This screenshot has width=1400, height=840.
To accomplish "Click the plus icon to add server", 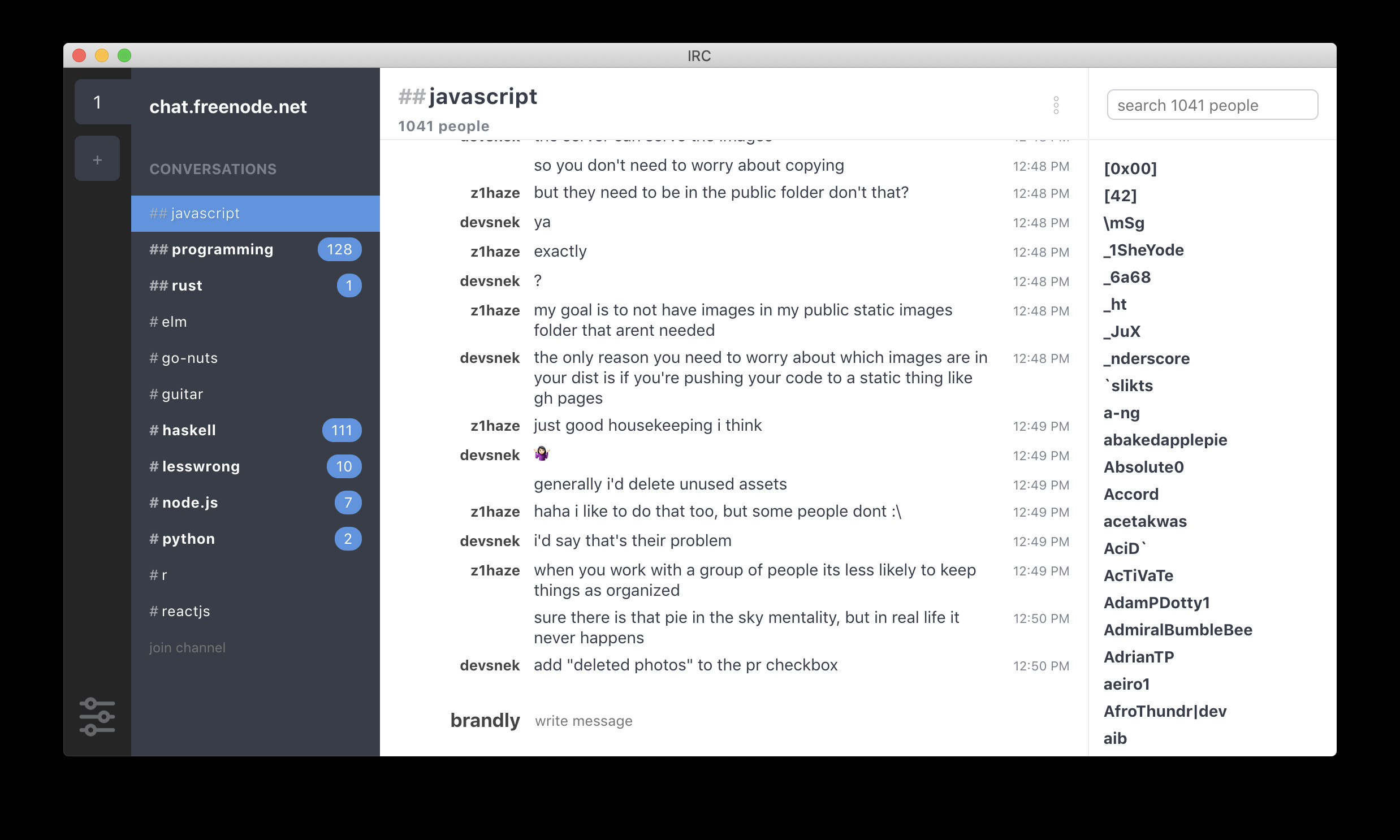I will point(97,159).
